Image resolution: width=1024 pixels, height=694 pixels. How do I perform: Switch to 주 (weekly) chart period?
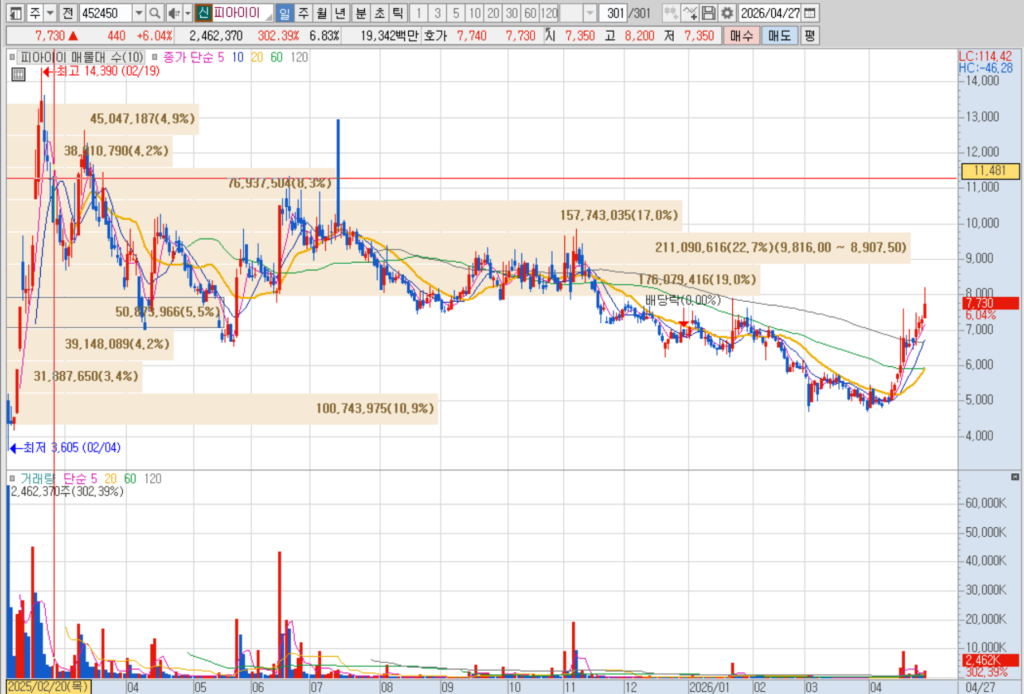pyautogui.click(x=303, y=12)
